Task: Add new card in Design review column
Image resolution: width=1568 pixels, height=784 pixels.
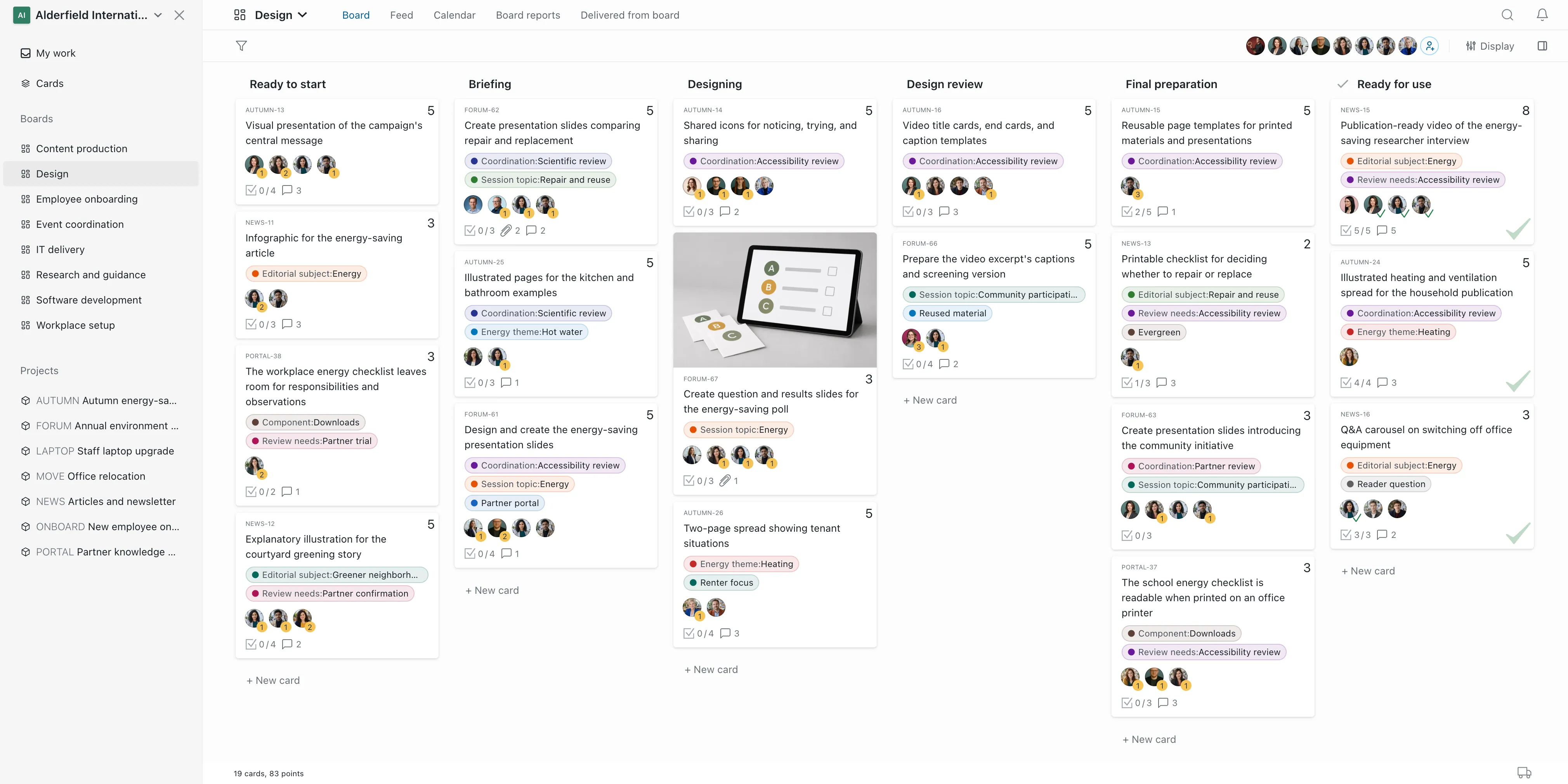Action: click(x=930, y=400)
